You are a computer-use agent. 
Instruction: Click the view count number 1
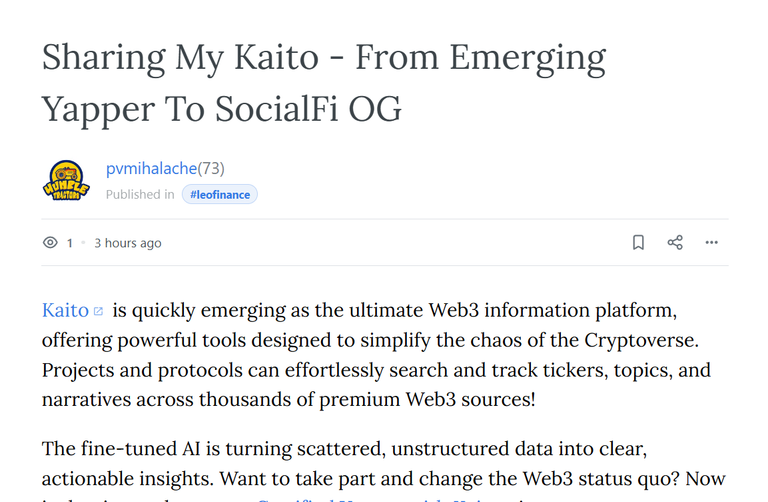click(x=70, y=243)
